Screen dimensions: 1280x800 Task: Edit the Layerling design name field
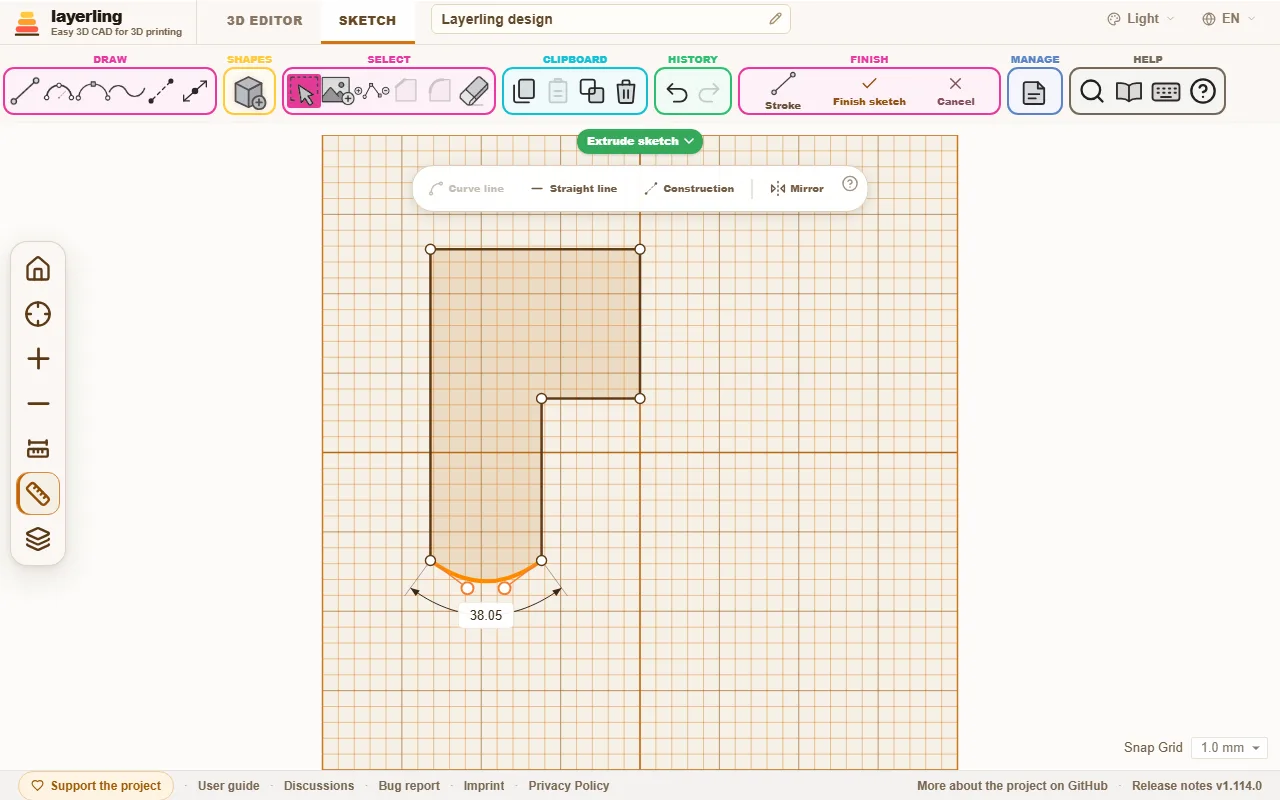pyautogui.click(x=610, y=19)
